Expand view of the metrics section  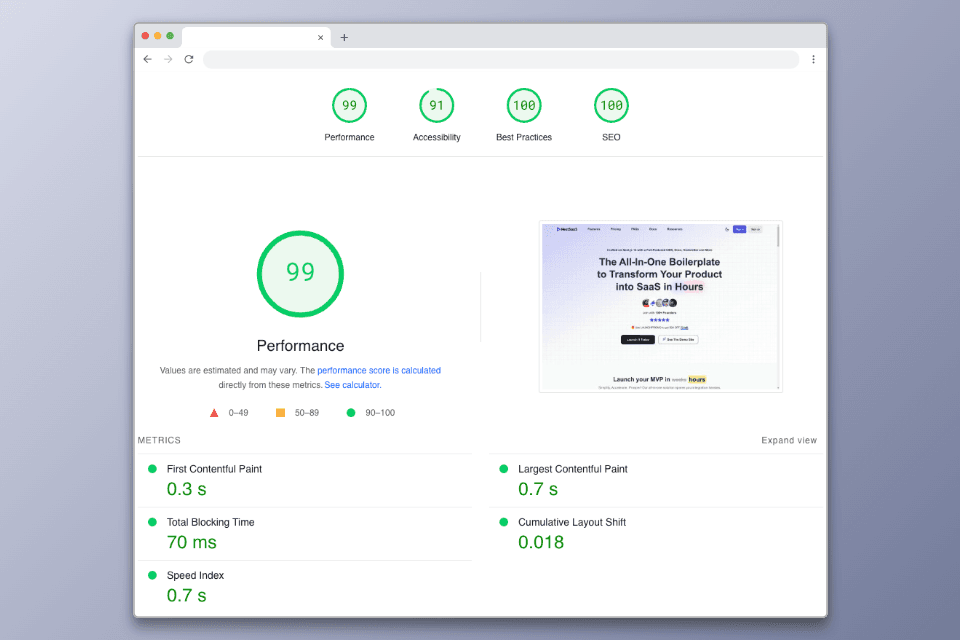coord(788,440)
